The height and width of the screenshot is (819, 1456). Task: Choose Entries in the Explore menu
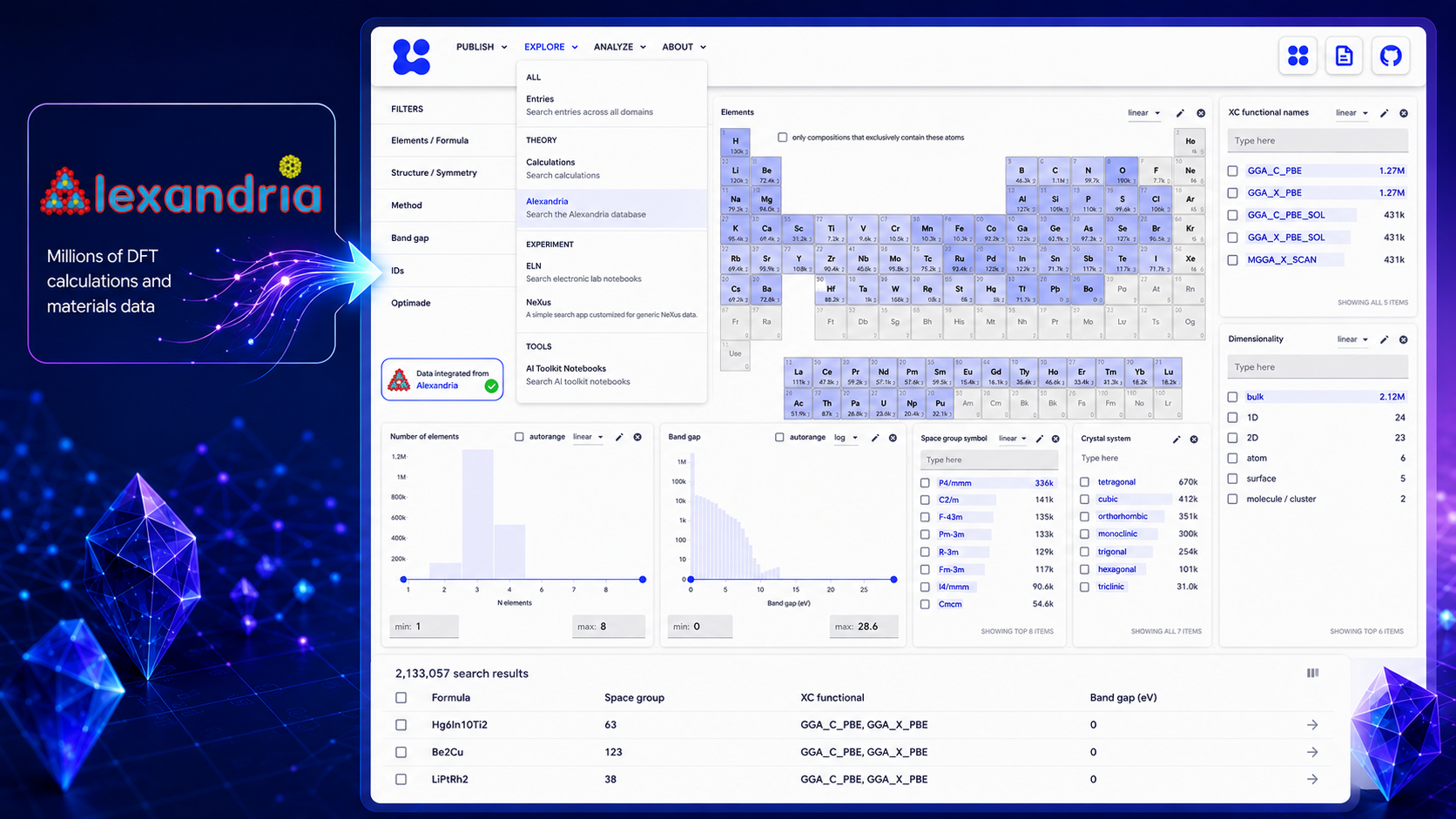pyautogui.click(x=611, y=105)
